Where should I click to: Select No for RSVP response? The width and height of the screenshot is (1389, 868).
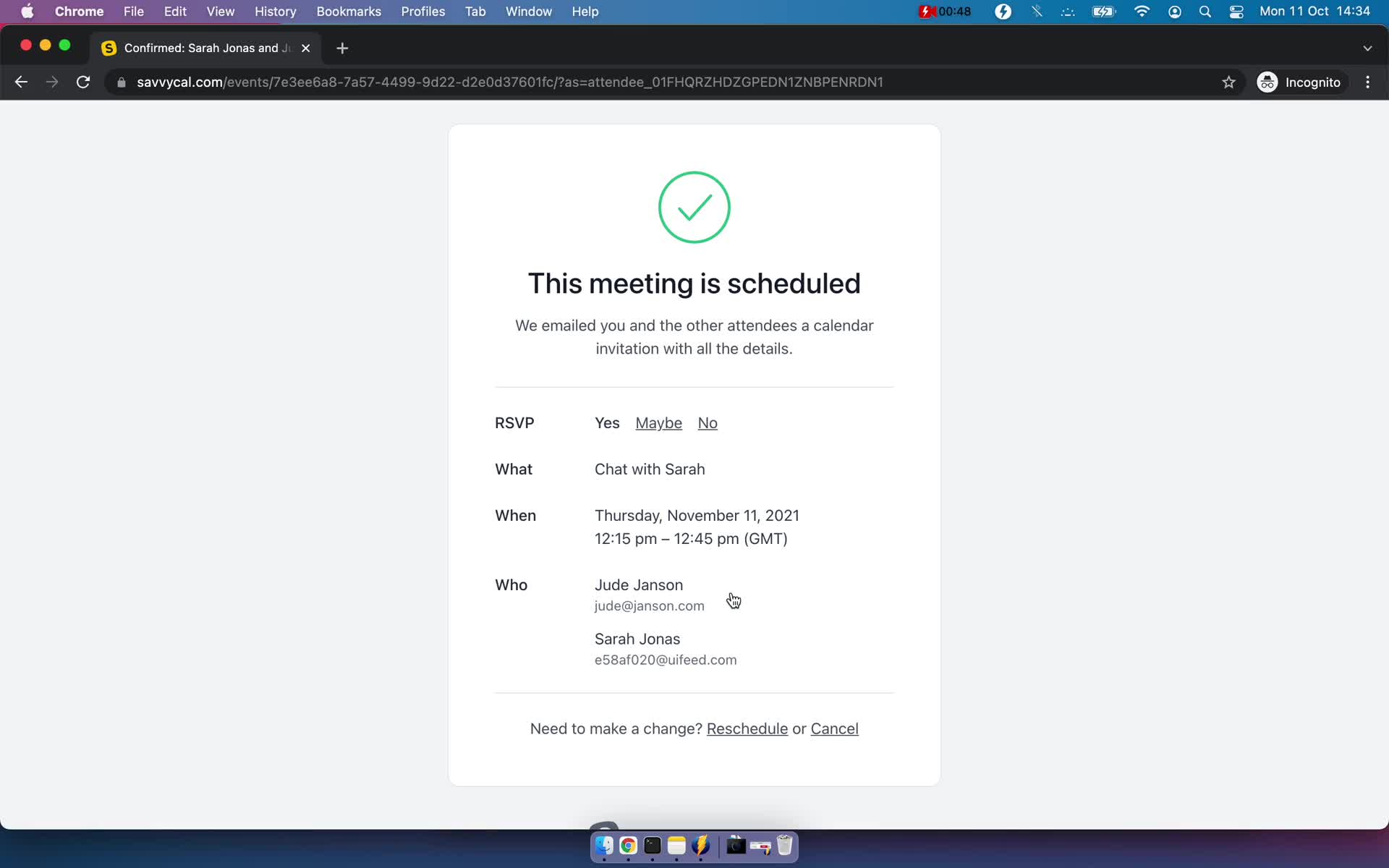click(707, 423)
